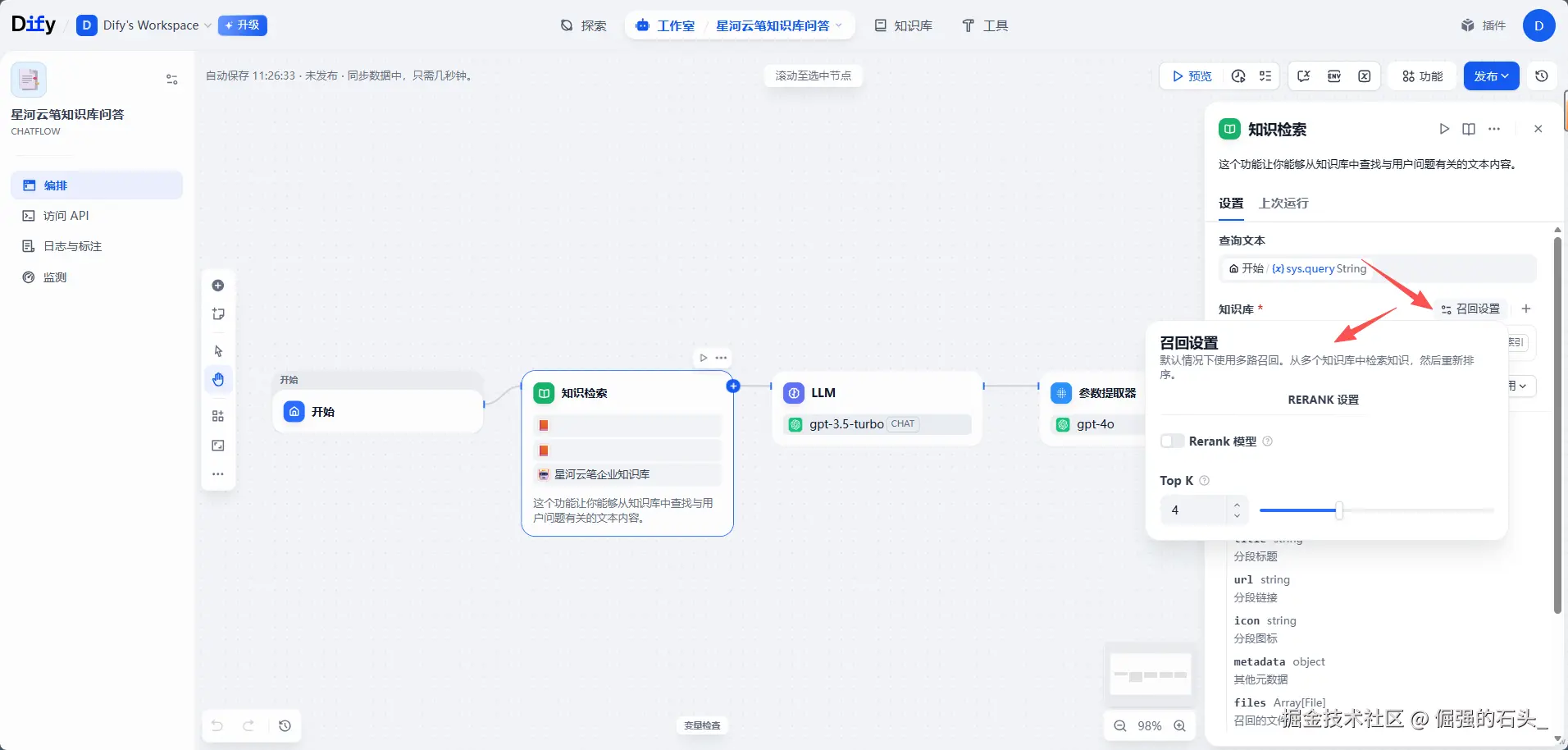Open the 插件 plugins button
1568x750 pixels.
tap(1484, 25)
